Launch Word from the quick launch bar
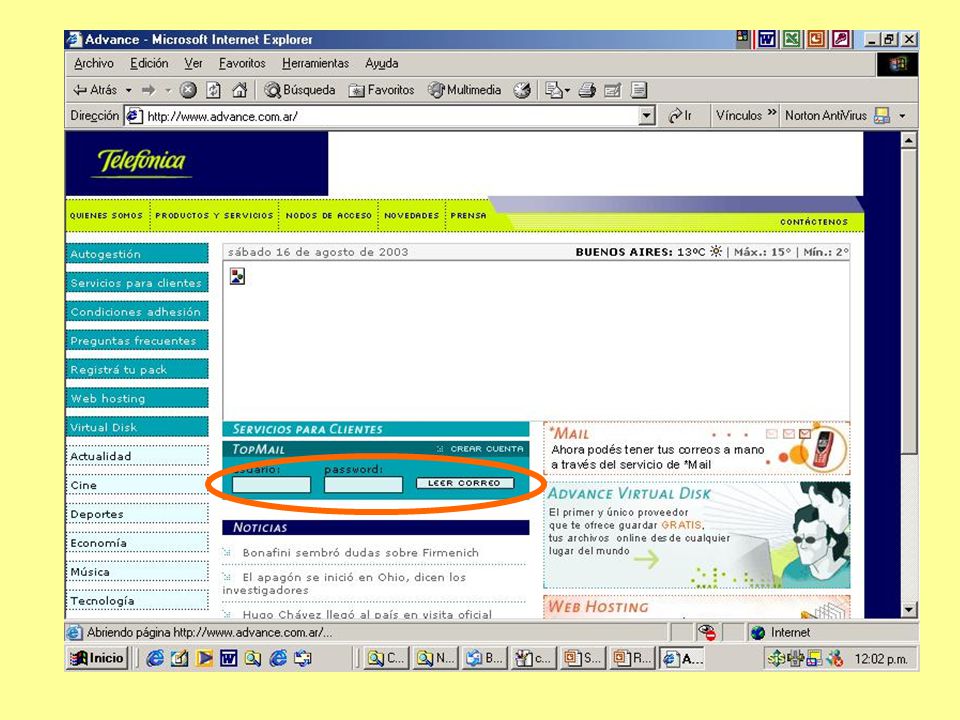Image resolution: width=960 pixels, height=720 pixels. coord(228,658)
